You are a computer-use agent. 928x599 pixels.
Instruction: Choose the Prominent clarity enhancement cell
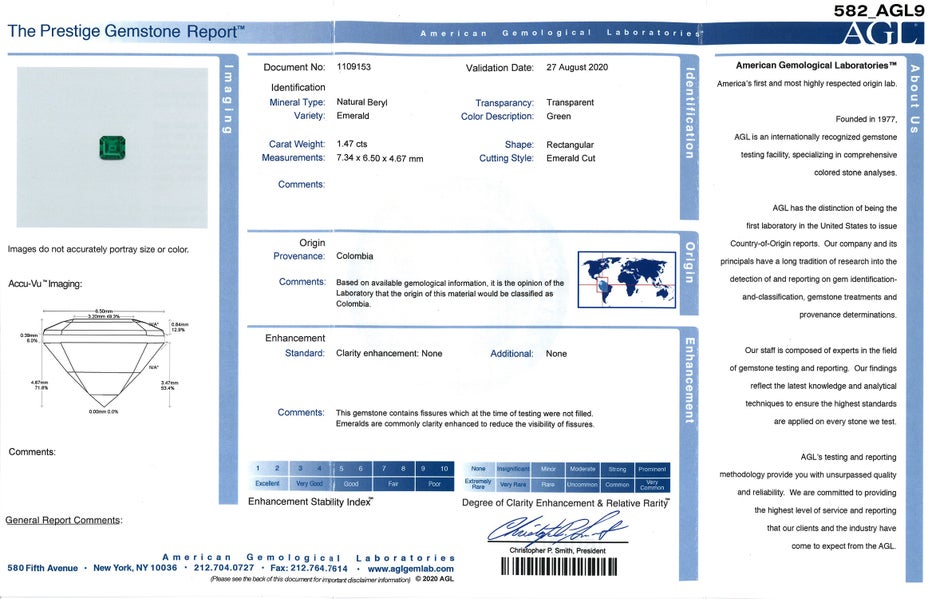click(652, 468)
